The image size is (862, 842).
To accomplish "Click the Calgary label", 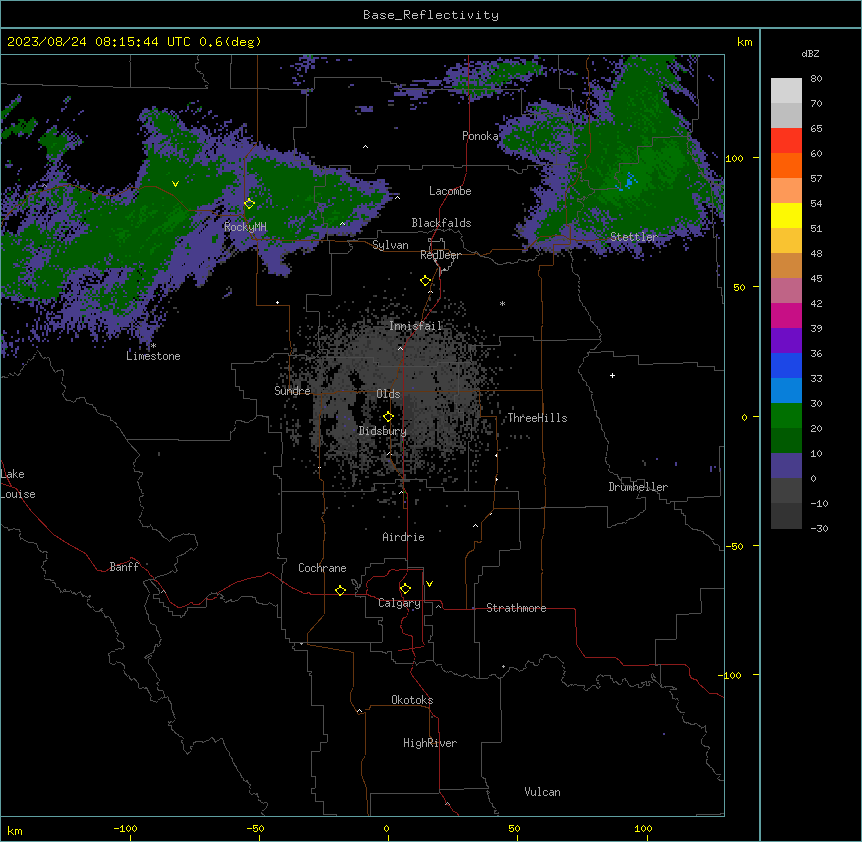I will tap(399, 603).
